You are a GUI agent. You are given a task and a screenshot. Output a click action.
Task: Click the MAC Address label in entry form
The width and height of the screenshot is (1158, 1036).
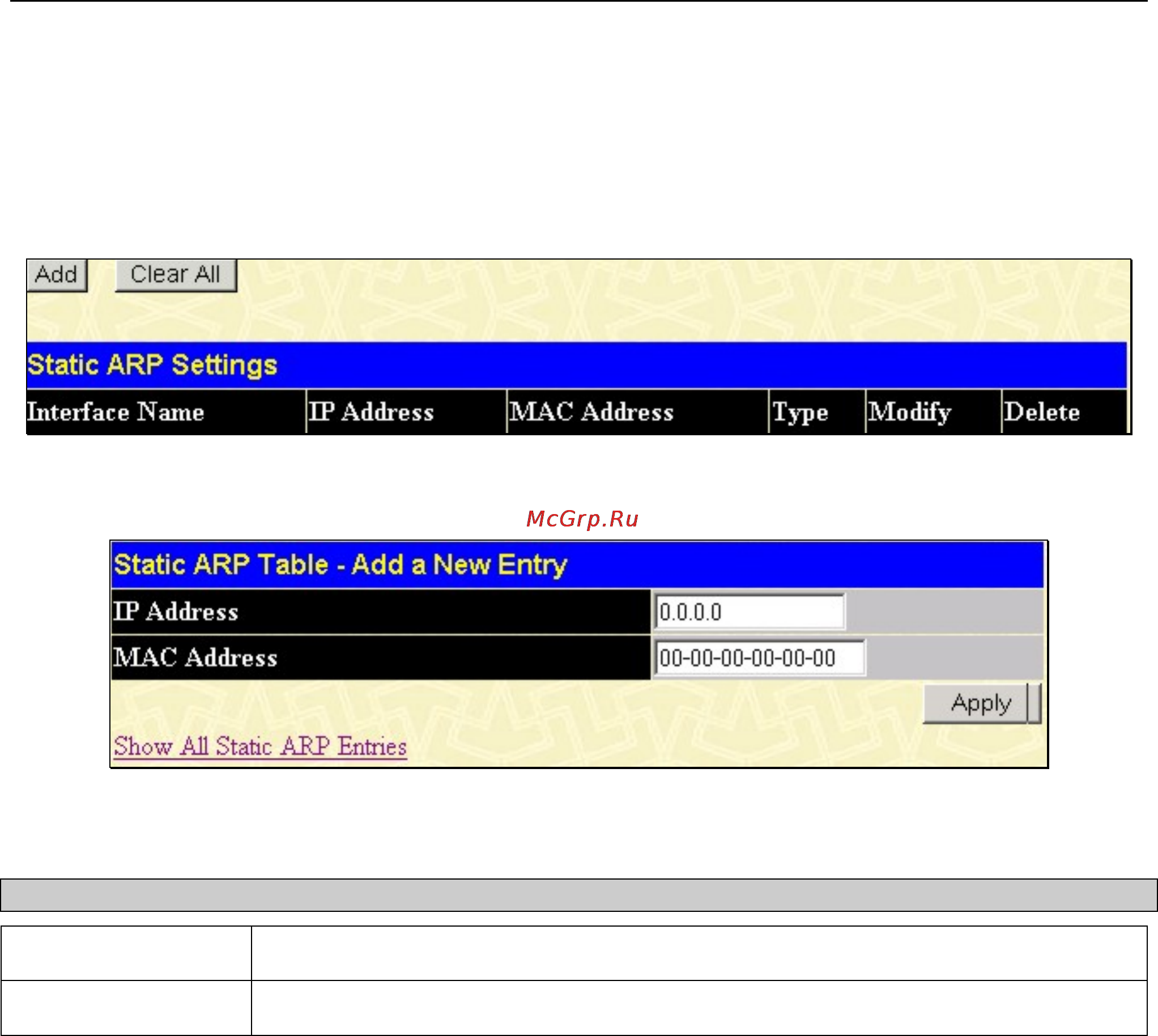pyautogui.click(x=195, y=657)
